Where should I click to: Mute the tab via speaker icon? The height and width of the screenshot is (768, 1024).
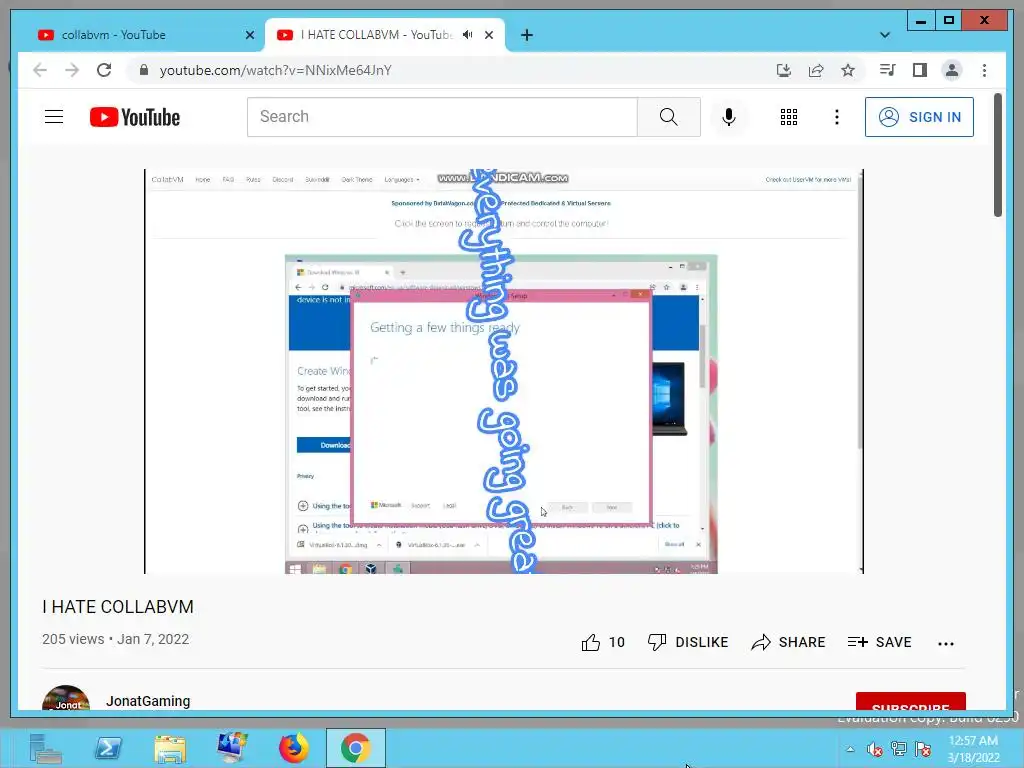pyautogui.click(x=468, y=35)
